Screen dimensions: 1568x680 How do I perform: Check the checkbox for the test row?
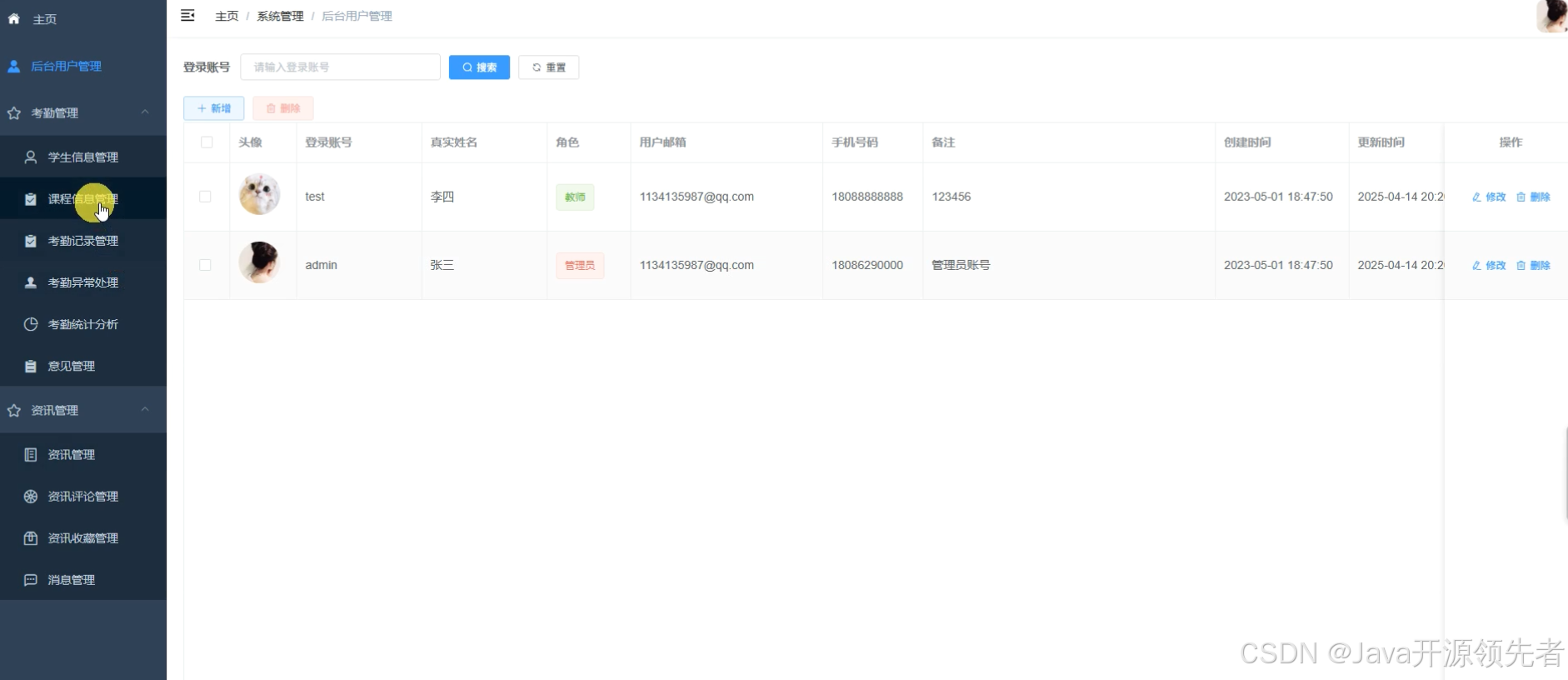[205, 197]
